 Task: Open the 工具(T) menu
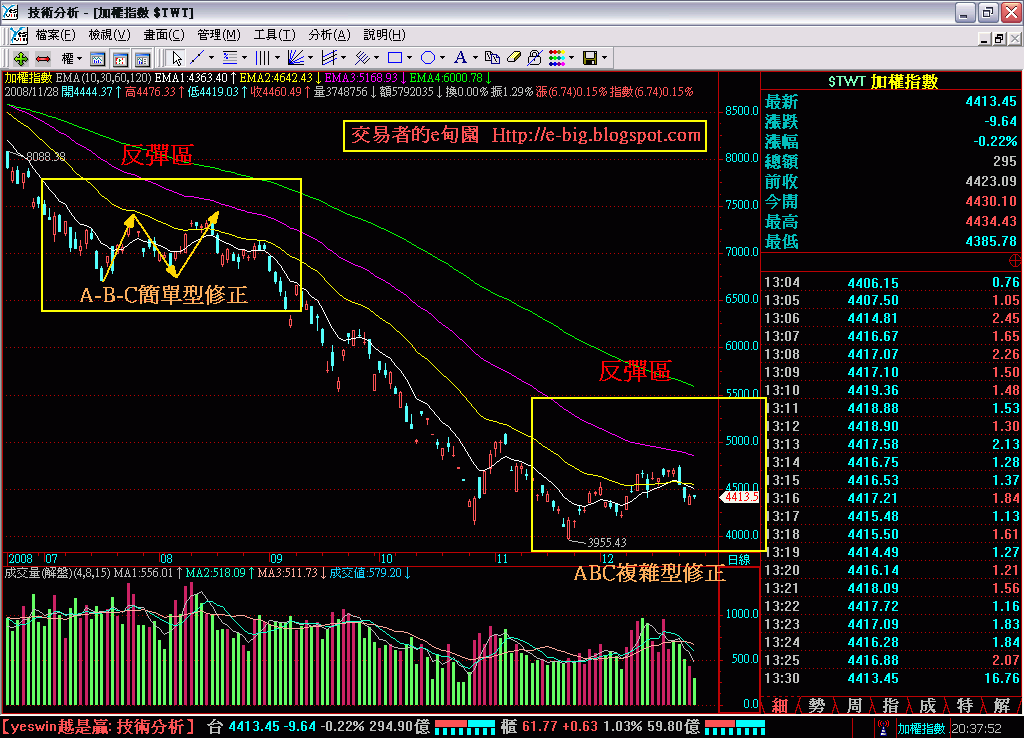[x=274, y=35]
